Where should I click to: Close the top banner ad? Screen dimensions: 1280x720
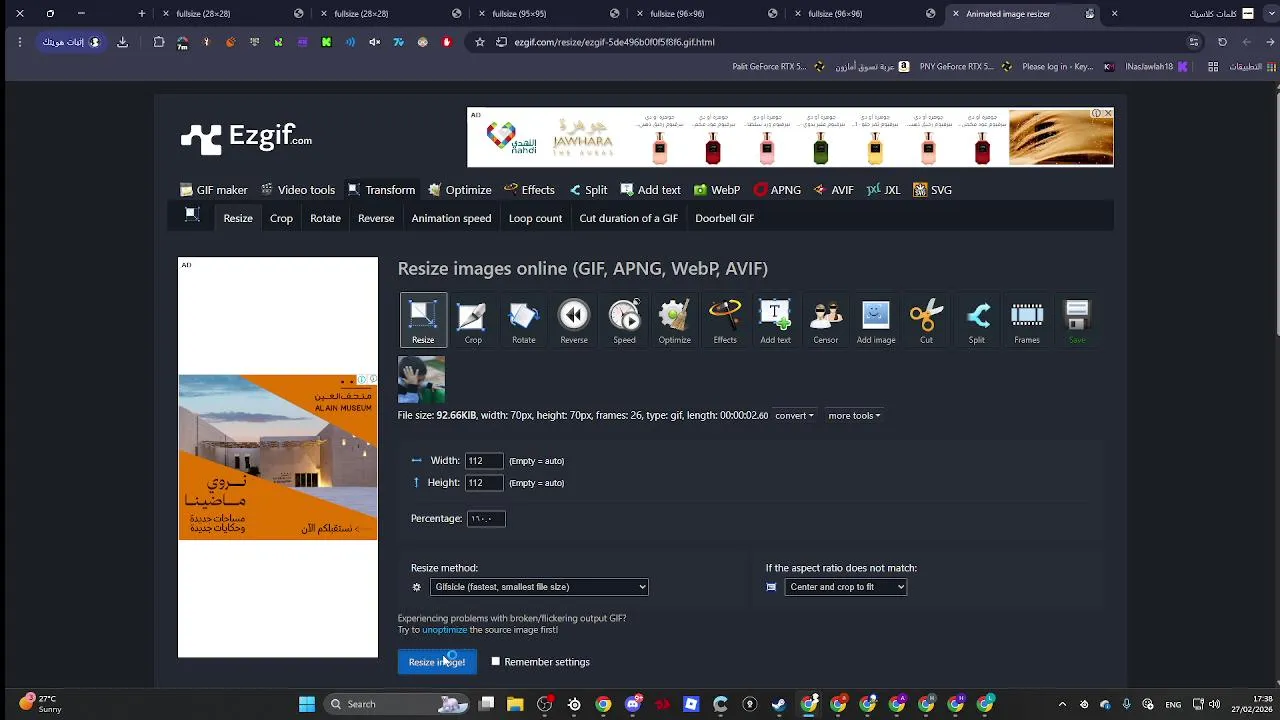(1108, 113)
